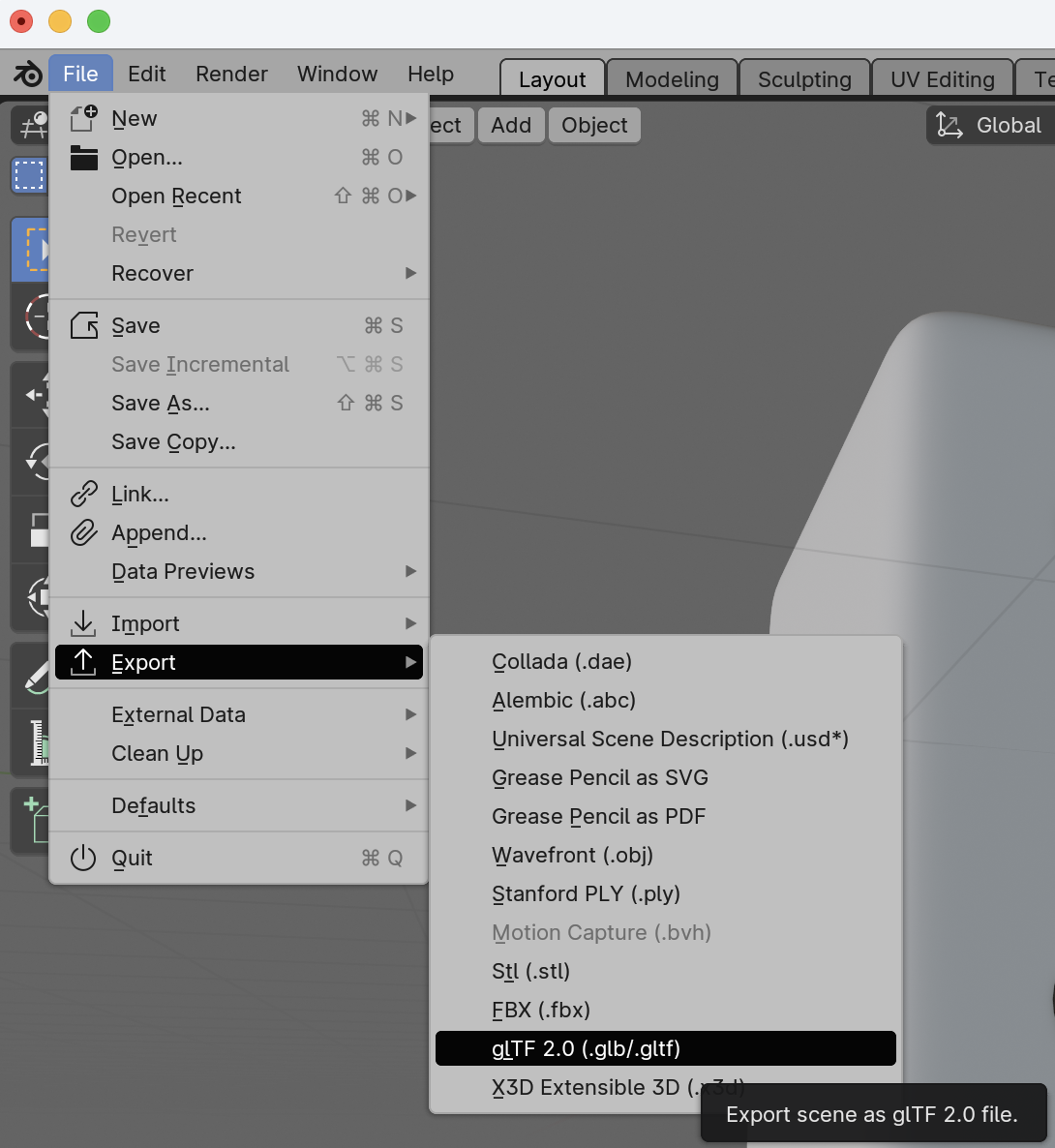Export as Collada (.dae)
The height and width of the screenshot is (1148, 1055).
[666, 661]
